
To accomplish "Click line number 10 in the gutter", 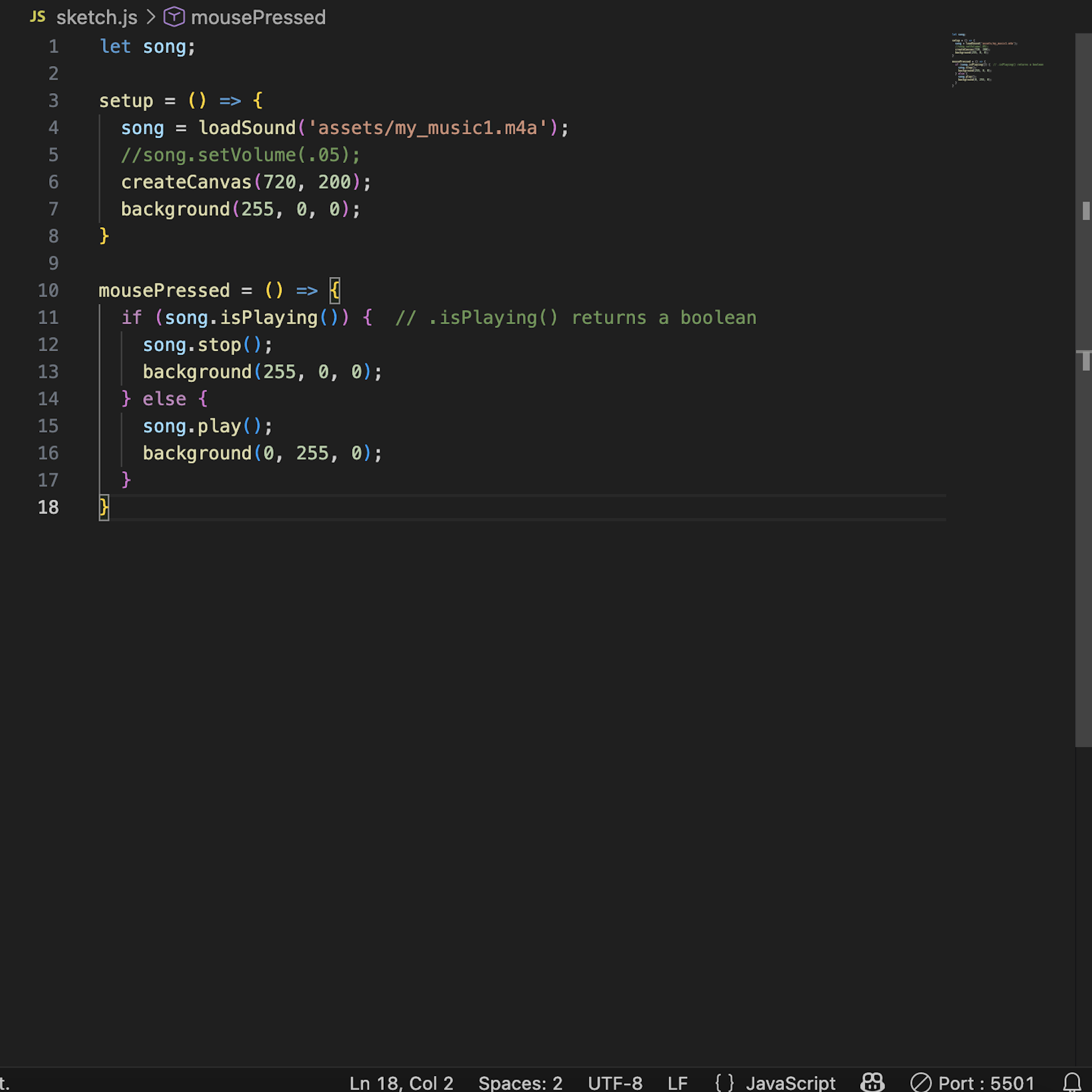I will pos(48,291).
